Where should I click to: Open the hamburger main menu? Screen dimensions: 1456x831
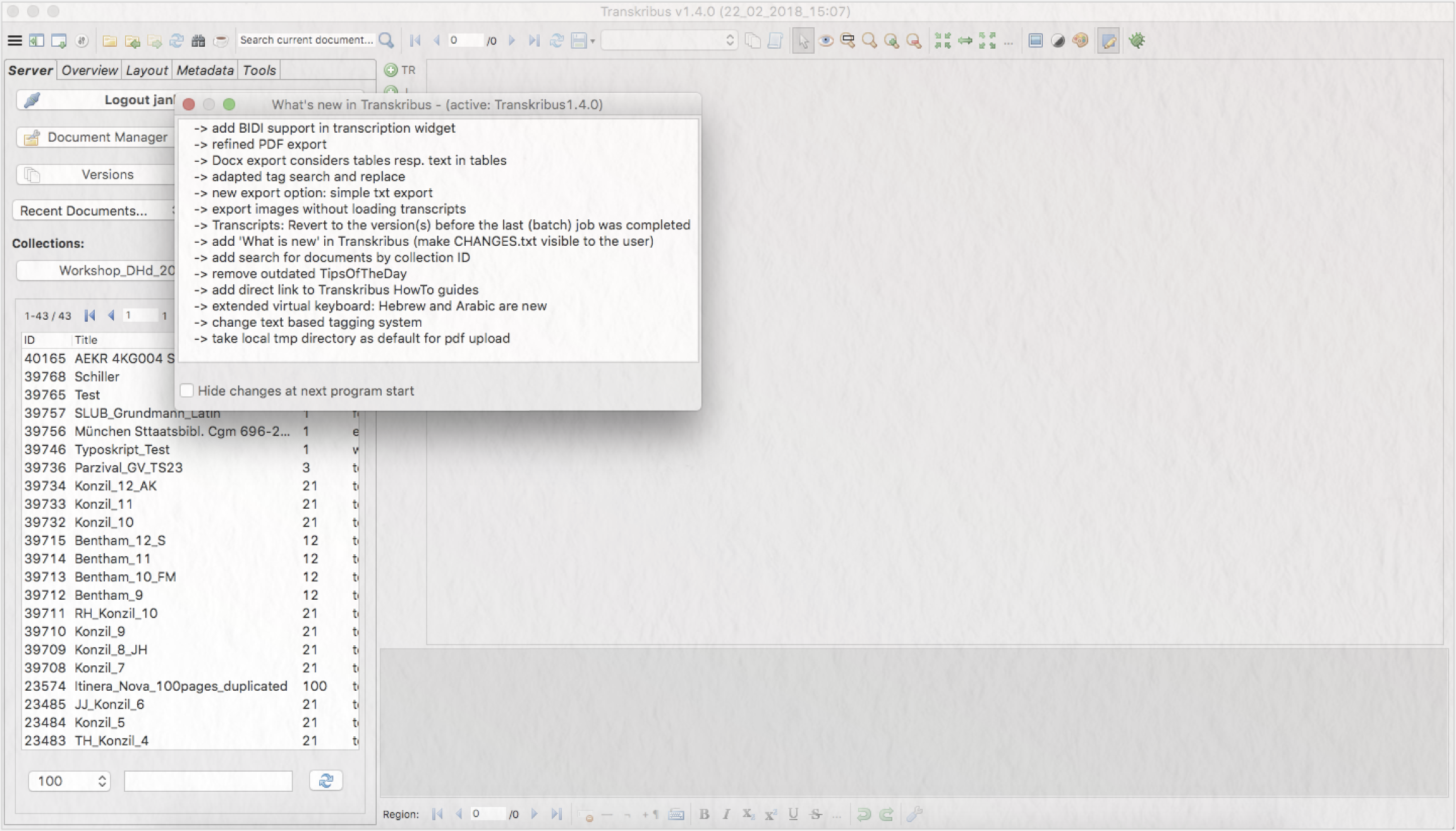[15, 40]
